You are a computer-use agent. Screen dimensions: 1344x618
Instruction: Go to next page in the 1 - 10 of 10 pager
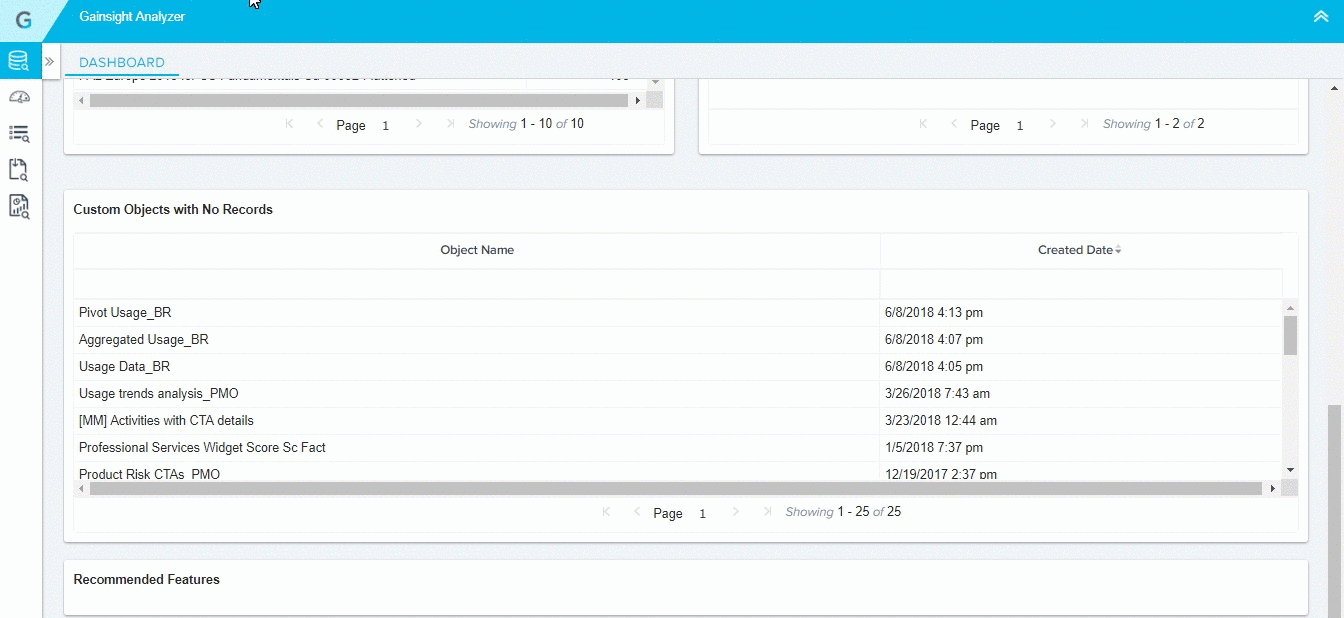pyautogui.click(x=419, y=124)
